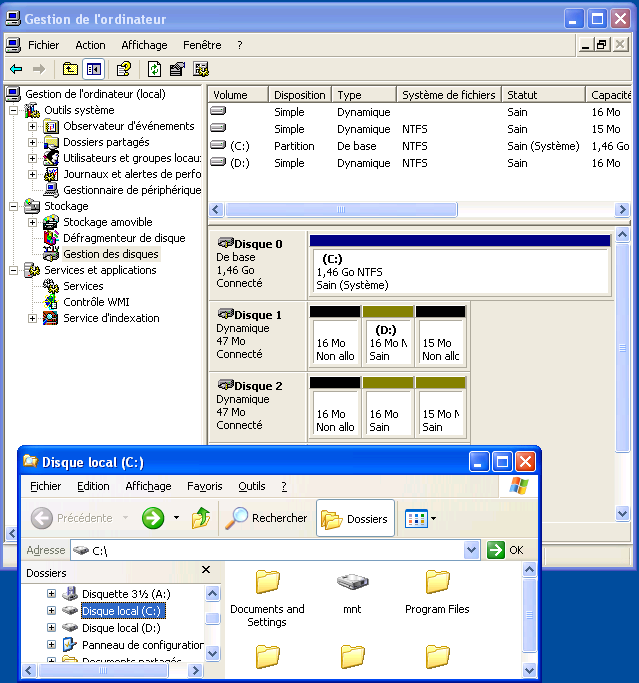Click the up one level folder icon
The image size is (639, 683).
click(70, 69)
